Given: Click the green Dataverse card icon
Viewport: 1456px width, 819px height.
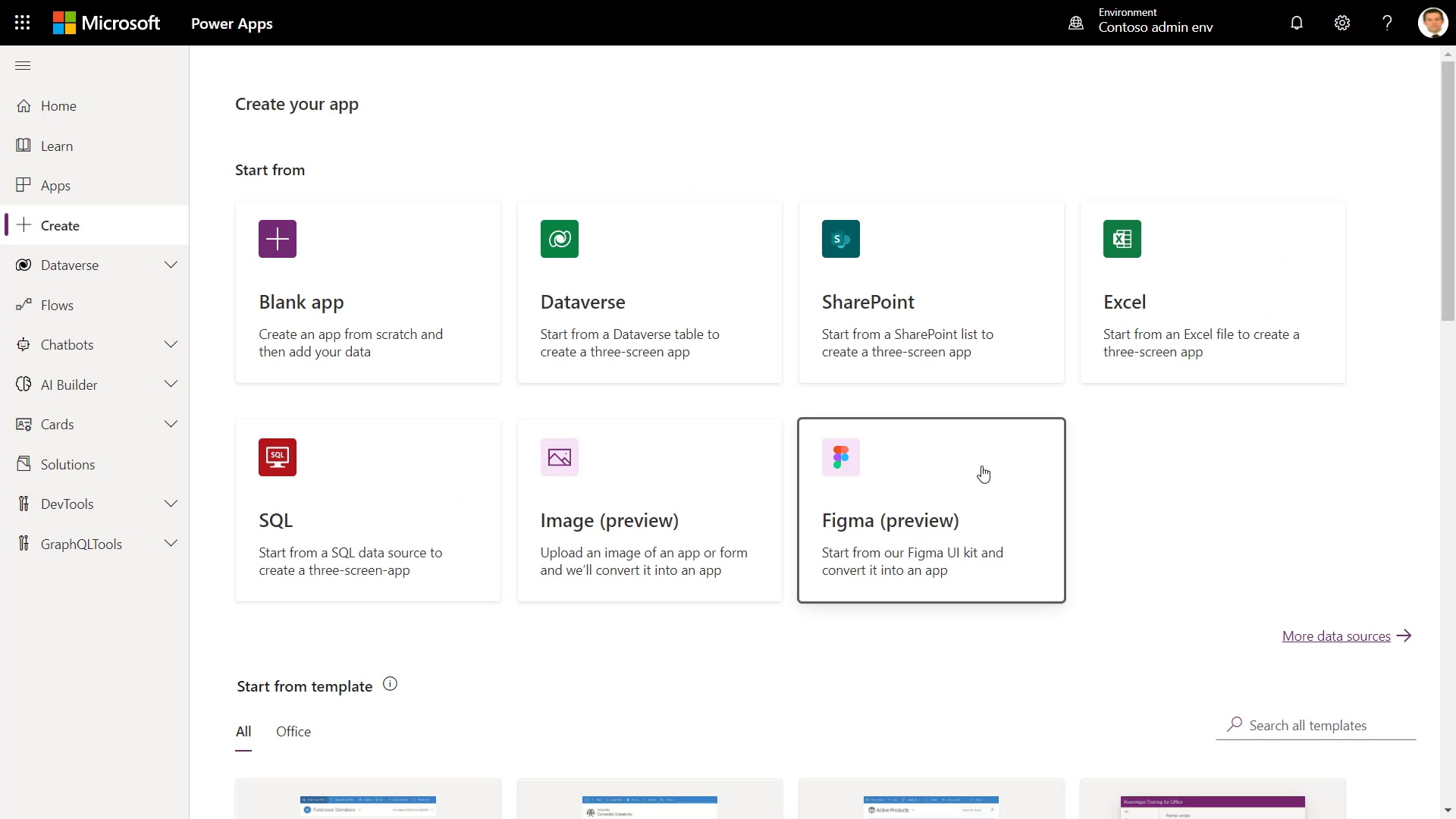Looking at the screenshot, I should [560, 239].
